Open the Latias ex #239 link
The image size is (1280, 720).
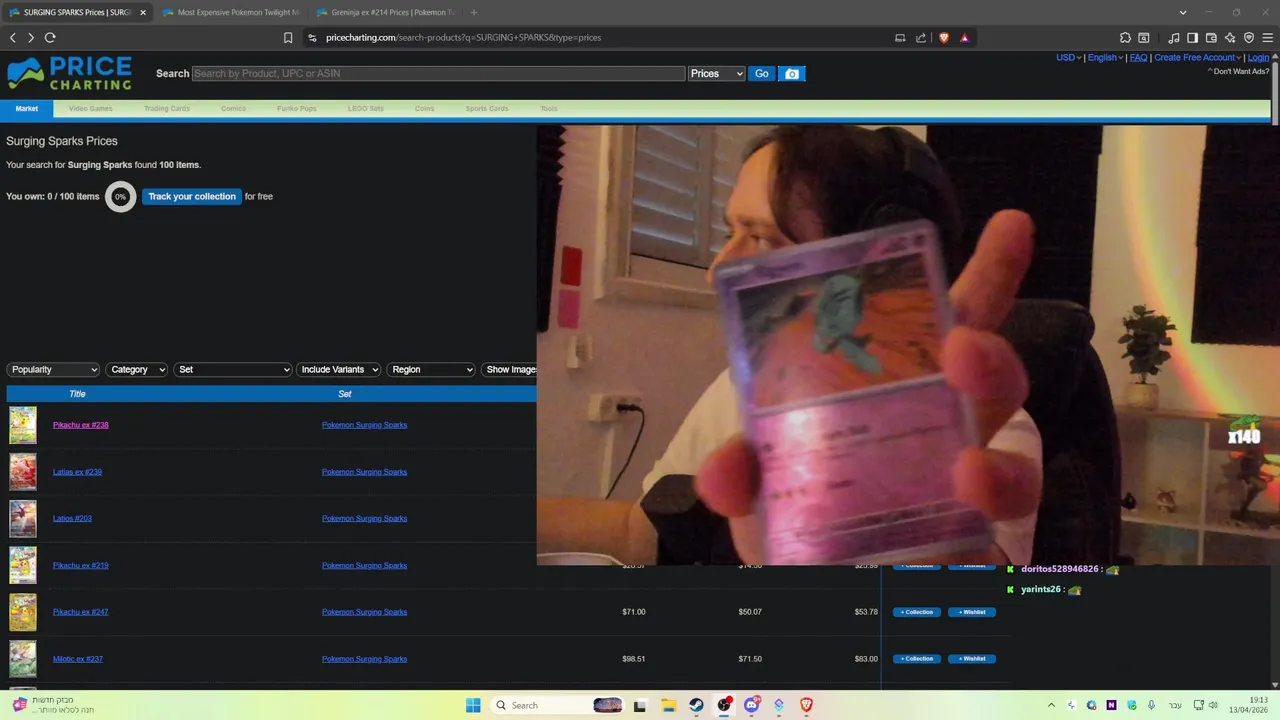click(x=77, y=472)
